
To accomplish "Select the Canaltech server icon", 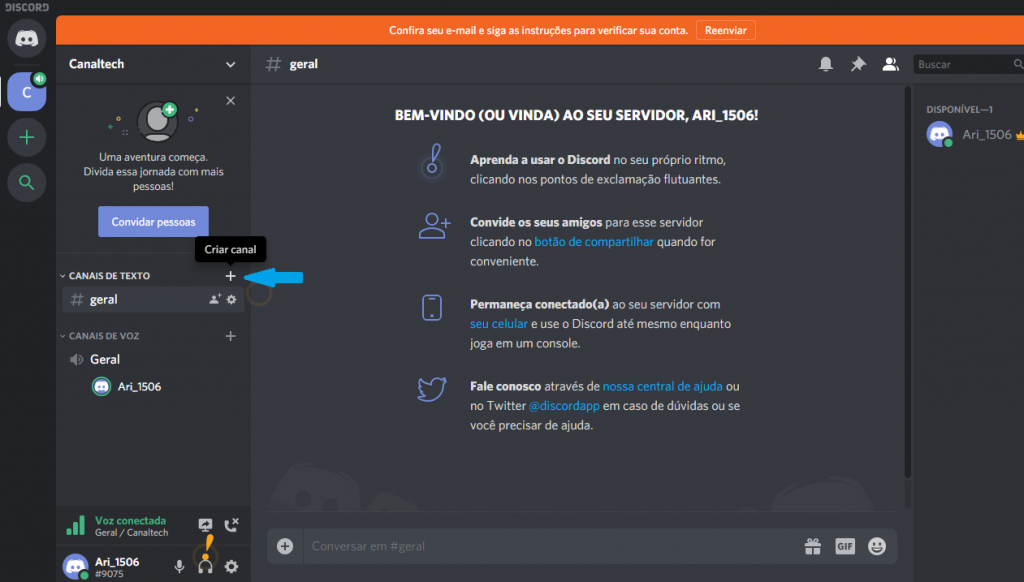I will pos(27,92).
